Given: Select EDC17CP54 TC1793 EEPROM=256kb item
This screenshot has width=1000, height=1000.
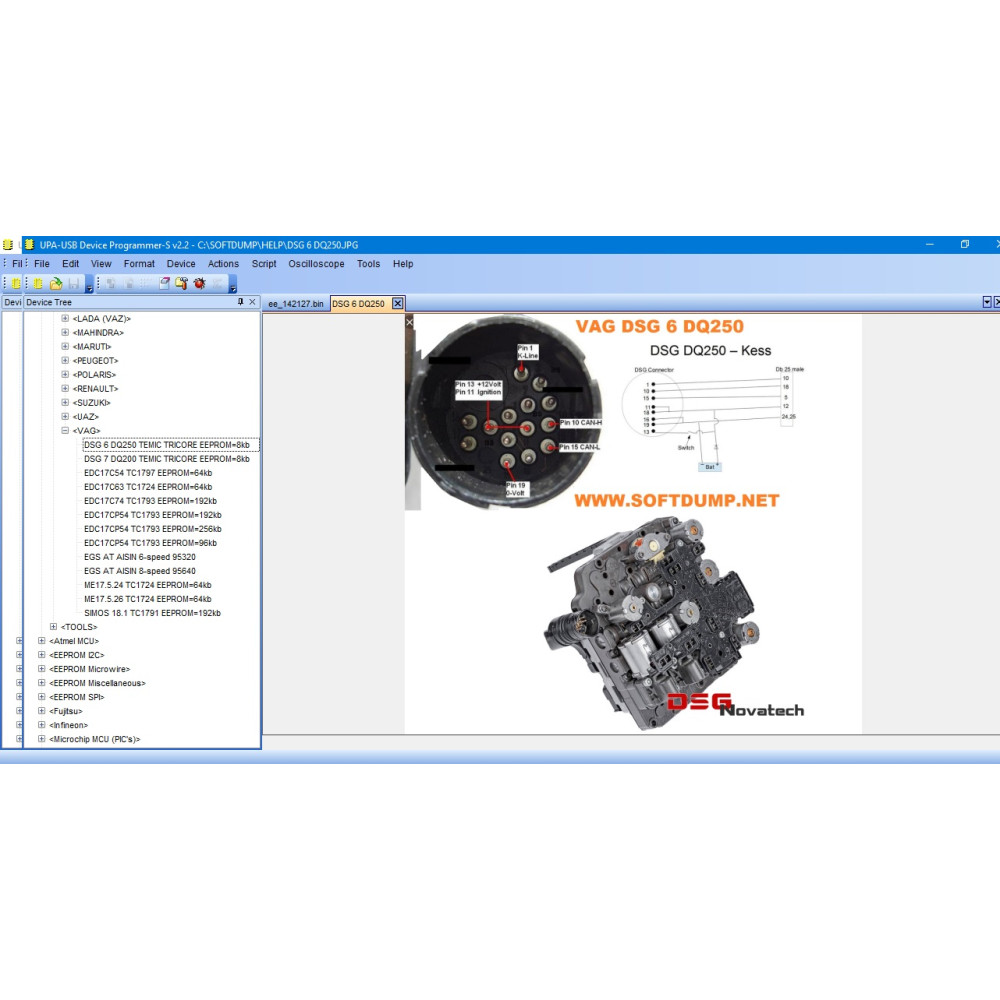Looking at the screenshot, I should pos(153,529).
